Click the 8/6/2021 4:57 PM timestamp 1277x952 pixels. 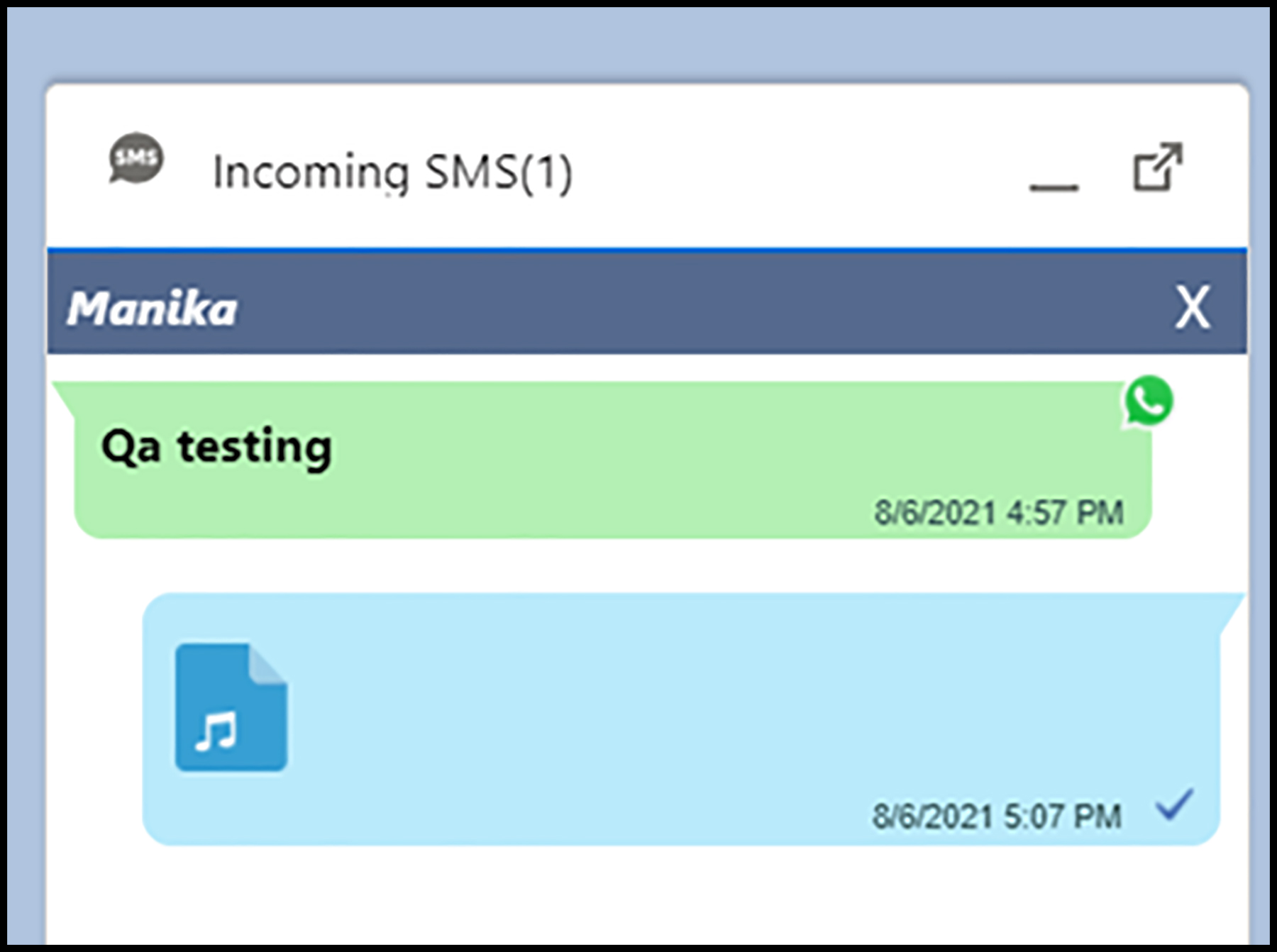pos(999,512)
